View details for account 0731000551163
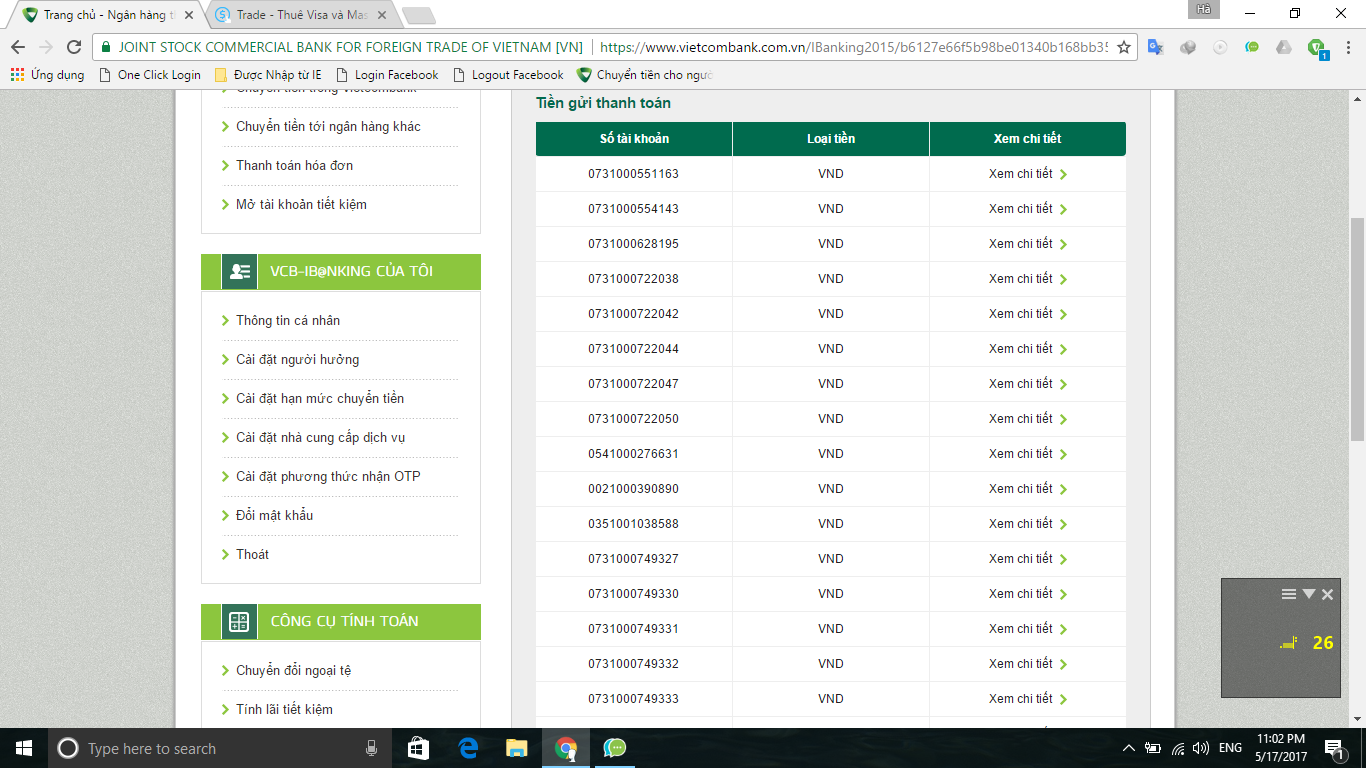The width and height of the screenshot is (1366, 768). point(1028,174)
